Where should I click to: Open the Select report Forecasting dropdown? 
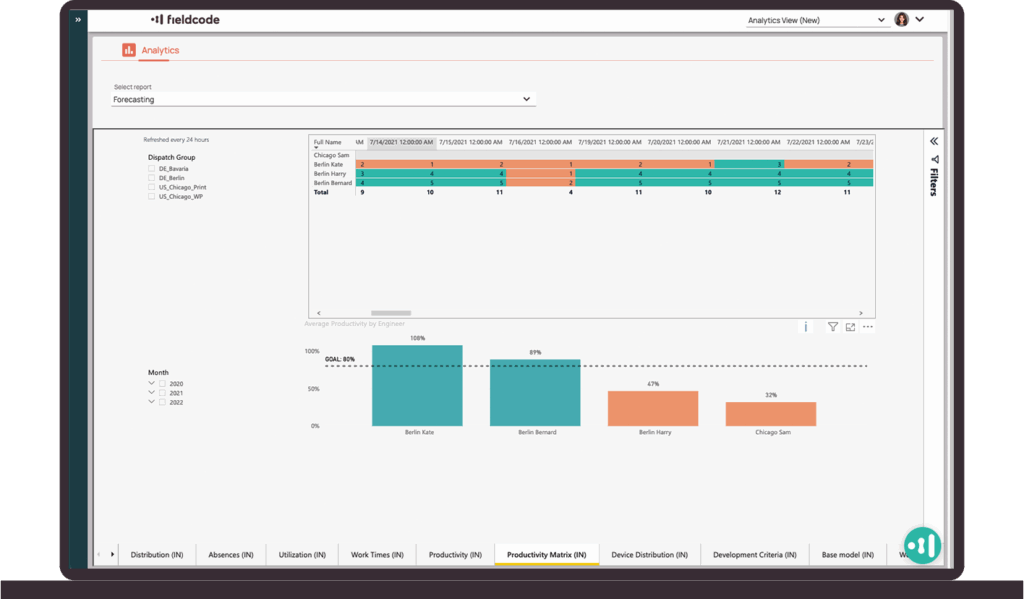(322, 100)
